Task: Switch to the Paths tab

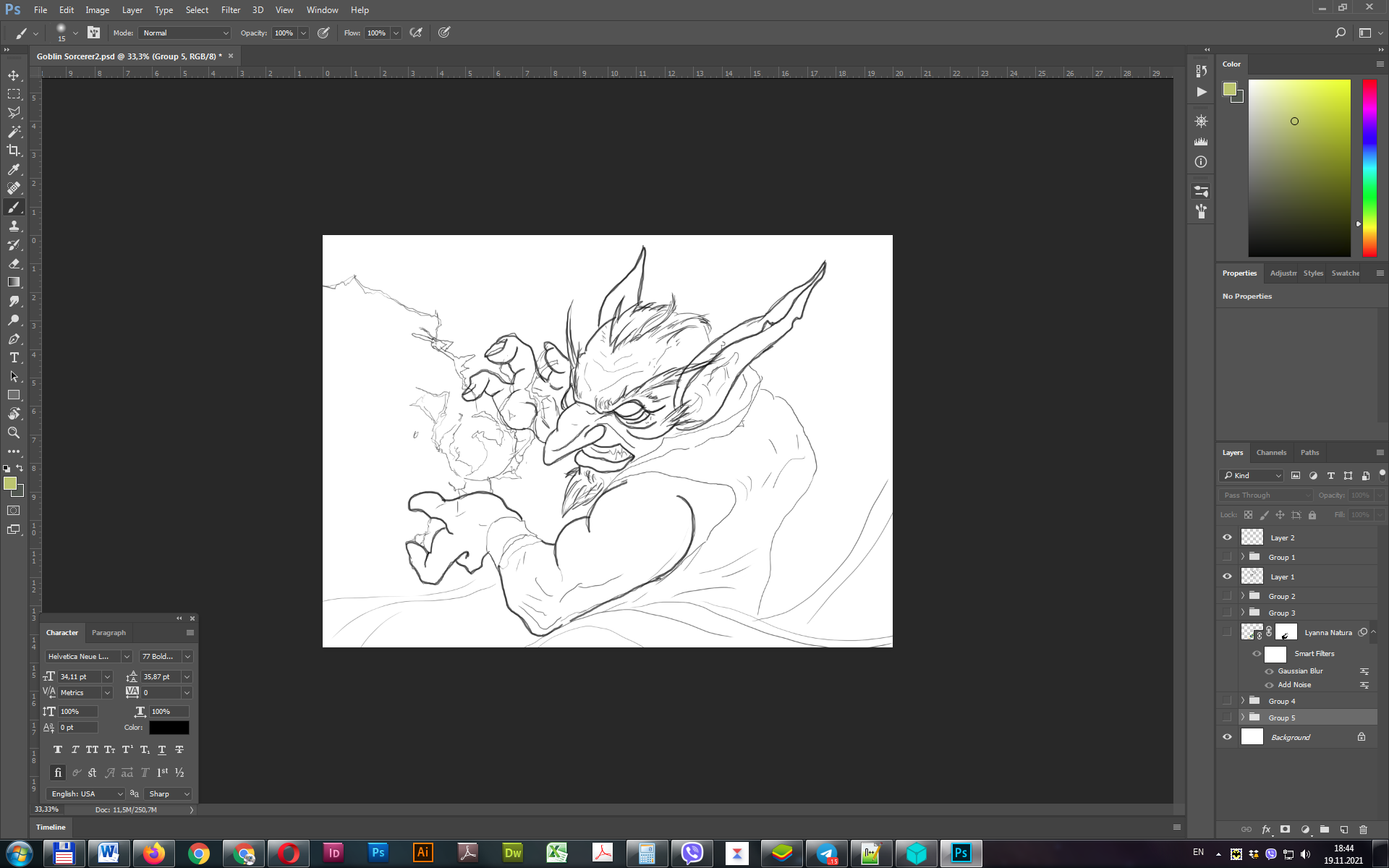Action: (1309, 453)
